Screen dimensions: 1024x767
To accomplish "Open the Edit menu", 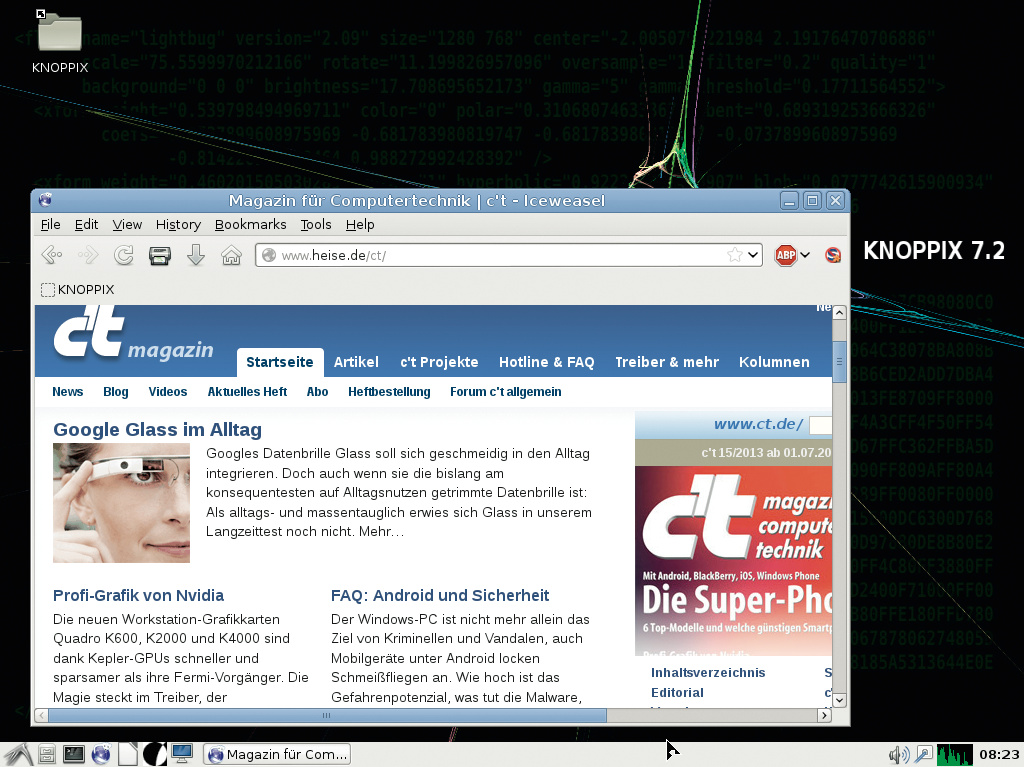I will (x=86, y=224).
